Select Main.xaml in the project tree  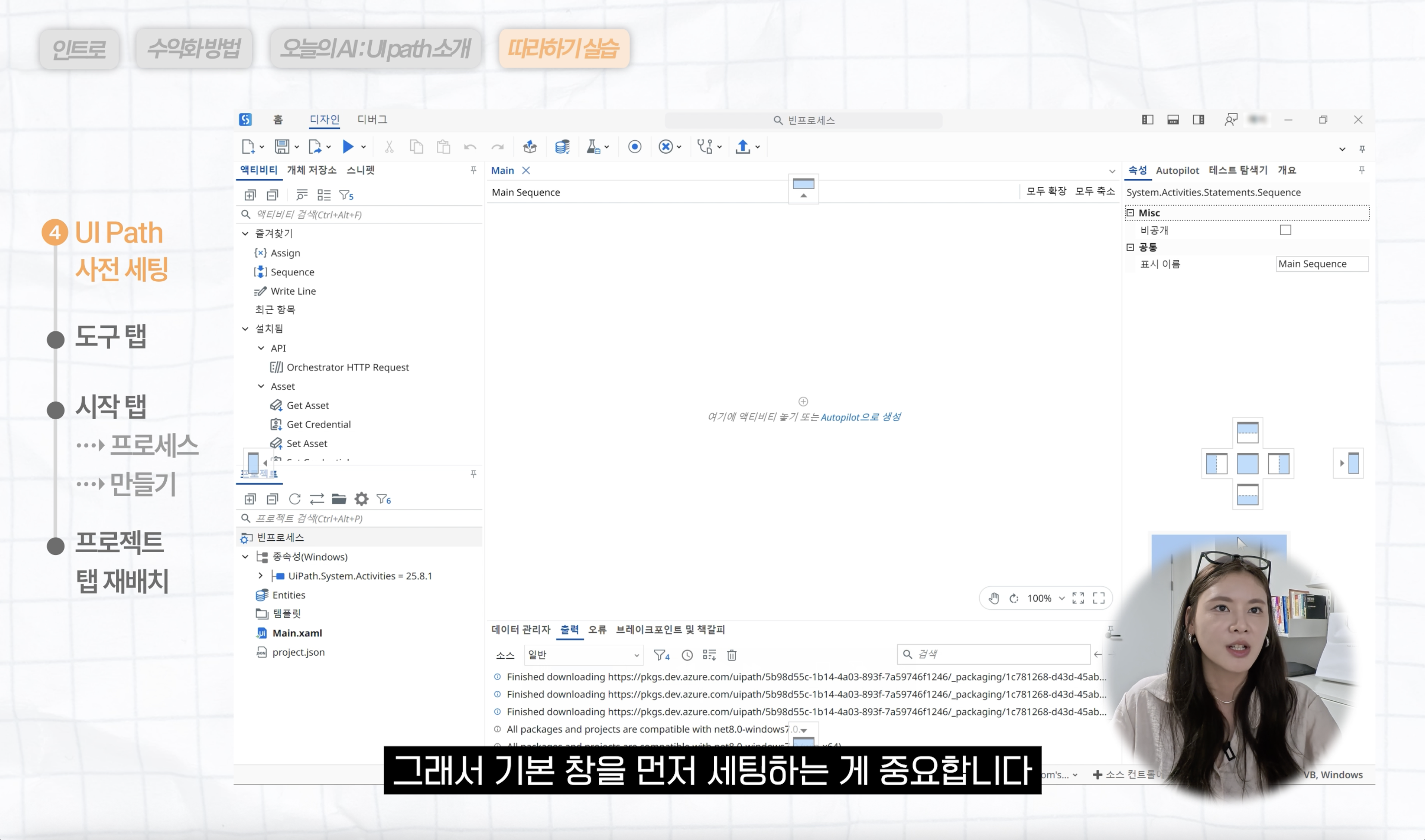pyautogui.click(x=297, y=633)
